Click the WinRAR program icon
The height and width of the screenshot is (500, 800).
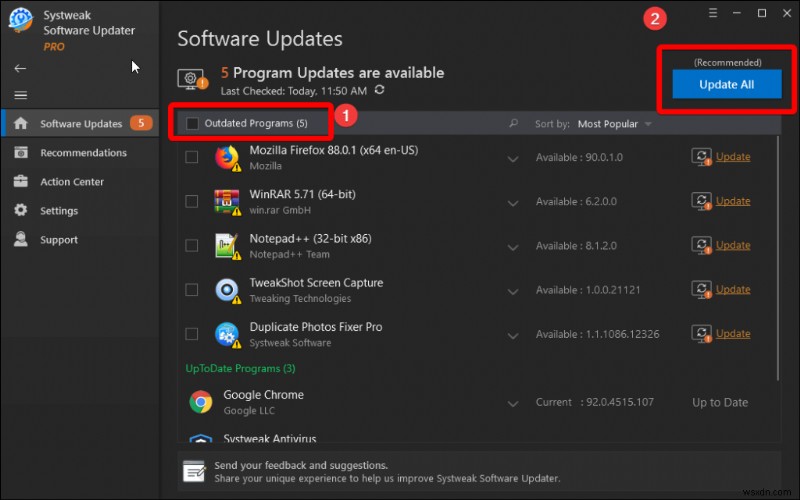(227, 202)
